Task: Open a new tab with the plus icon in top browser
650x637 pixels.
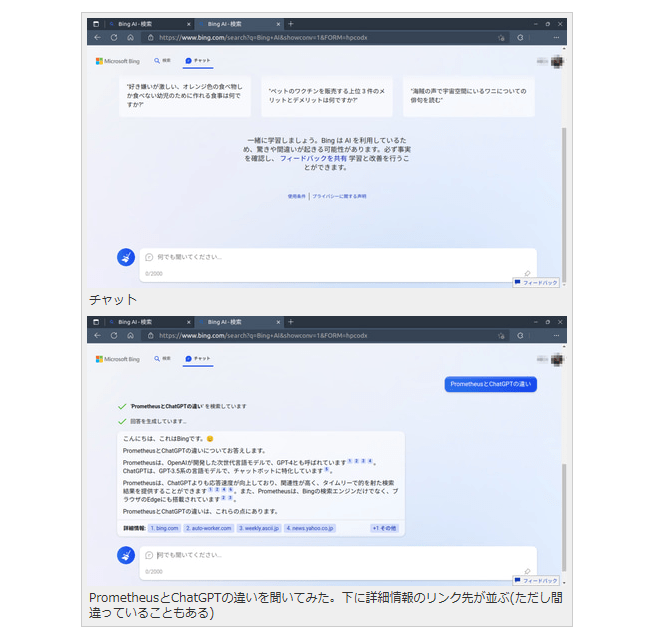Action: pos(291,23)
